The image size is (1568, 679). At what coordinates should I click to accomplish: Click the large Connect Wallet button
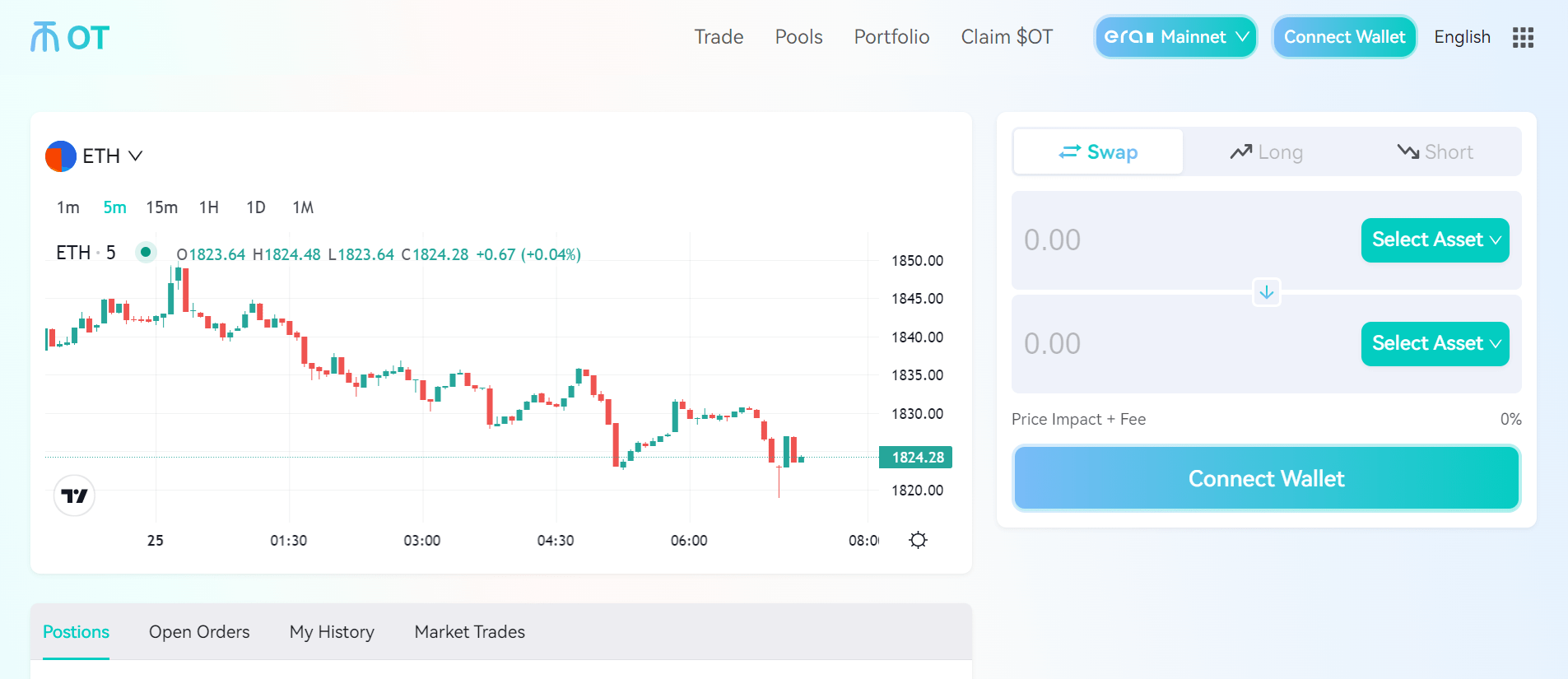[1266, 478]
